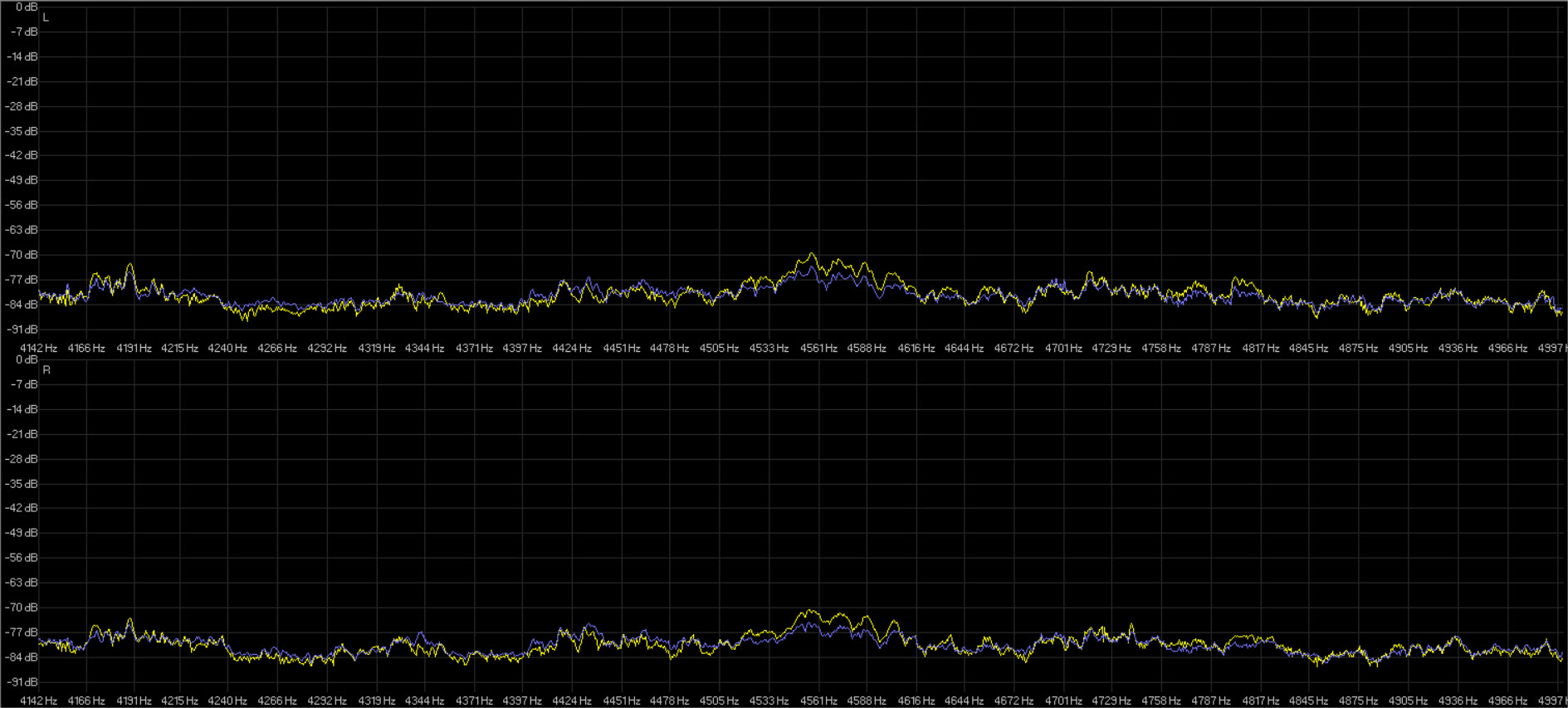Screen dimensions: 1568x708
Task: Select the 4561 Hz label under R channel
Action: point(818,701)
